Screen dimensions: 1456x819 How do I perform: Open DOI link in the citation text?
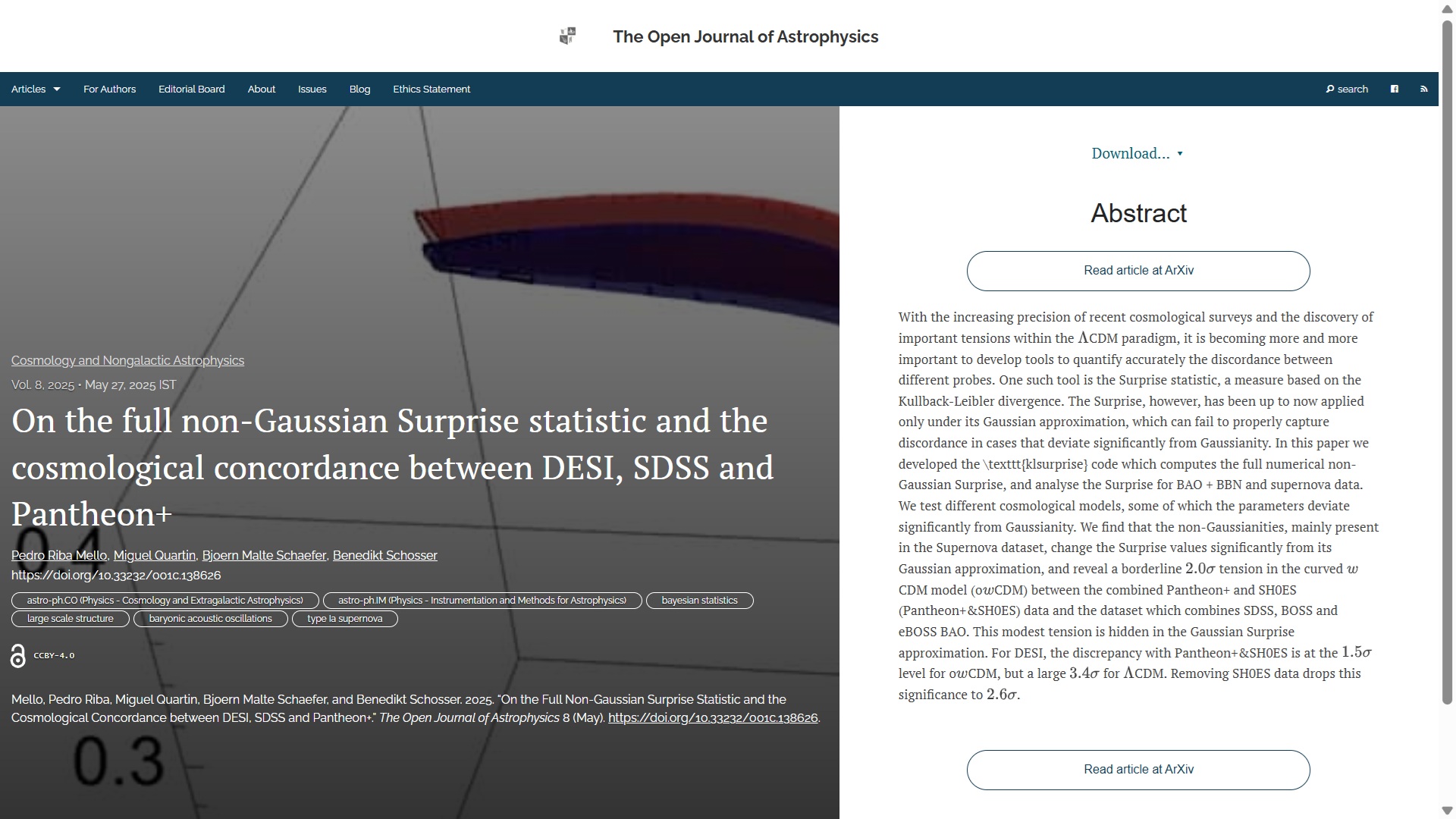(x=712, y=718)
